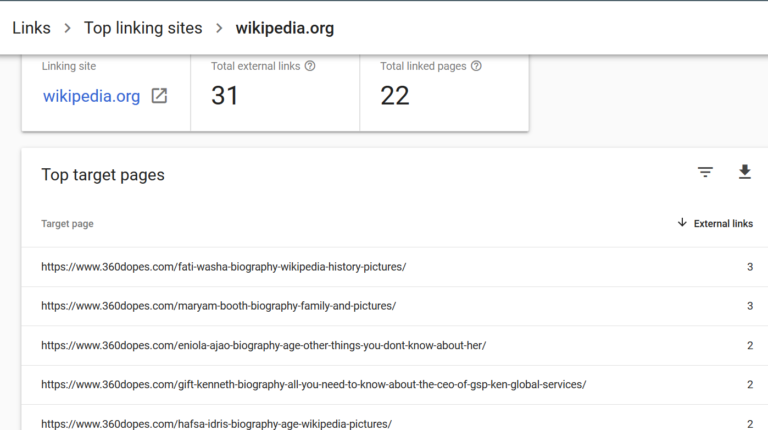The width and height of the screenshot is (768, 430).
Task: Select total linked pages value 22
Action: tap(395, 96)
